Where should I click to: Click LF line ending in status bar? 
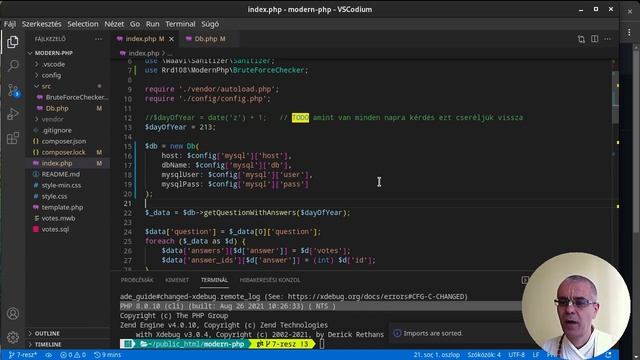click(536, 355)
